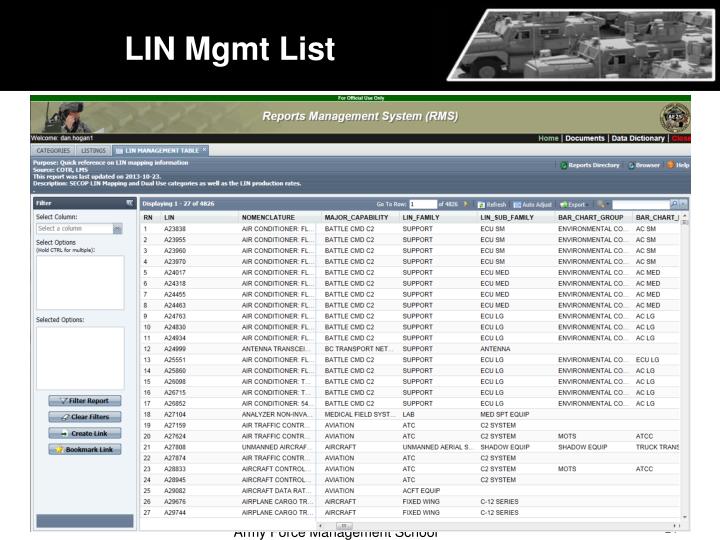Select LIN A29744 in the last row
This screenshot has width=720, height=540.
coord(175,513)
